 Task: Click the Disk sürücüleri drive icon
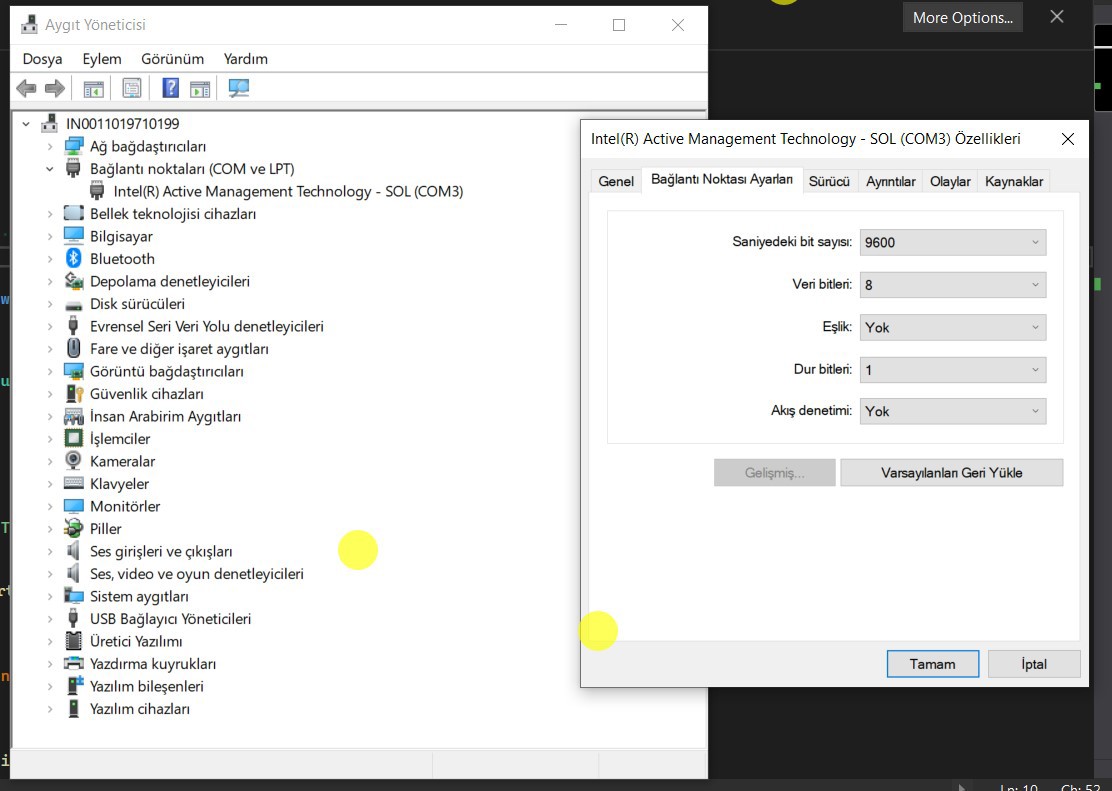(73, 305)
